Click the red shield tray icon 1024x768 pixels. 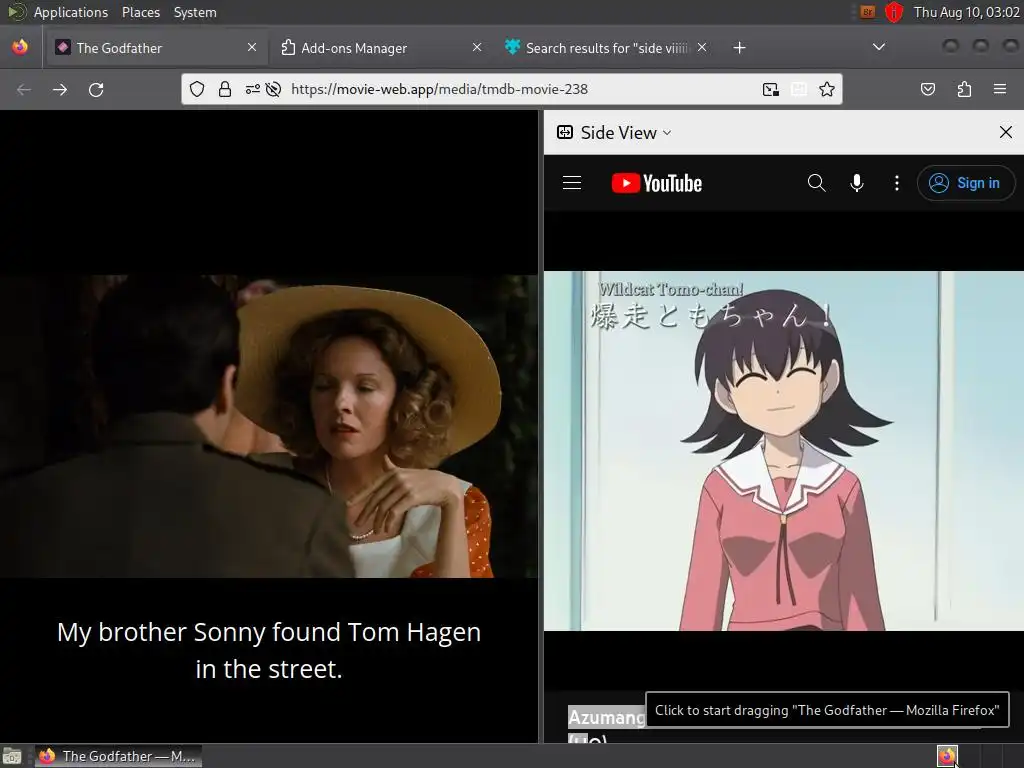[x=893, y=12]
